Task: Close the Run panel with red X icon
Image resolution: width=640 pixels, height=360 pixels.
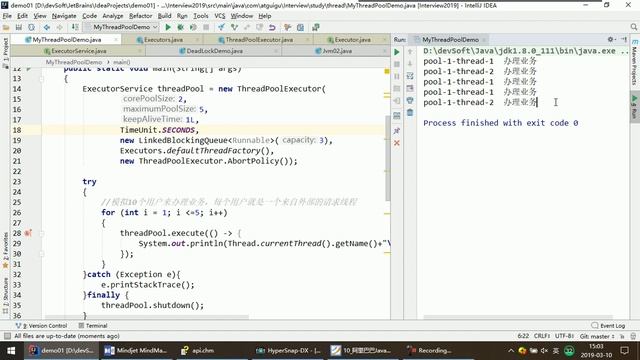Action: tap(397, 143)
